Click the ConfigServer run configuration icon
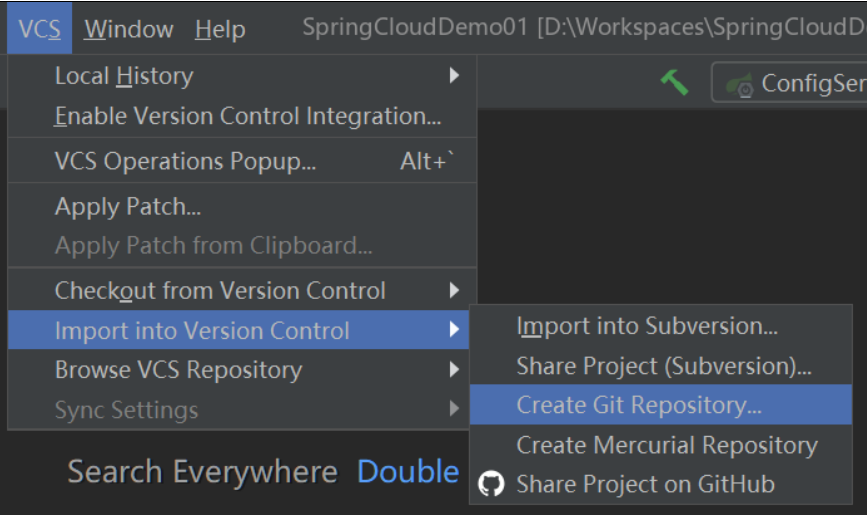This screenshot has height=515, width=867. tap(740, 85)
